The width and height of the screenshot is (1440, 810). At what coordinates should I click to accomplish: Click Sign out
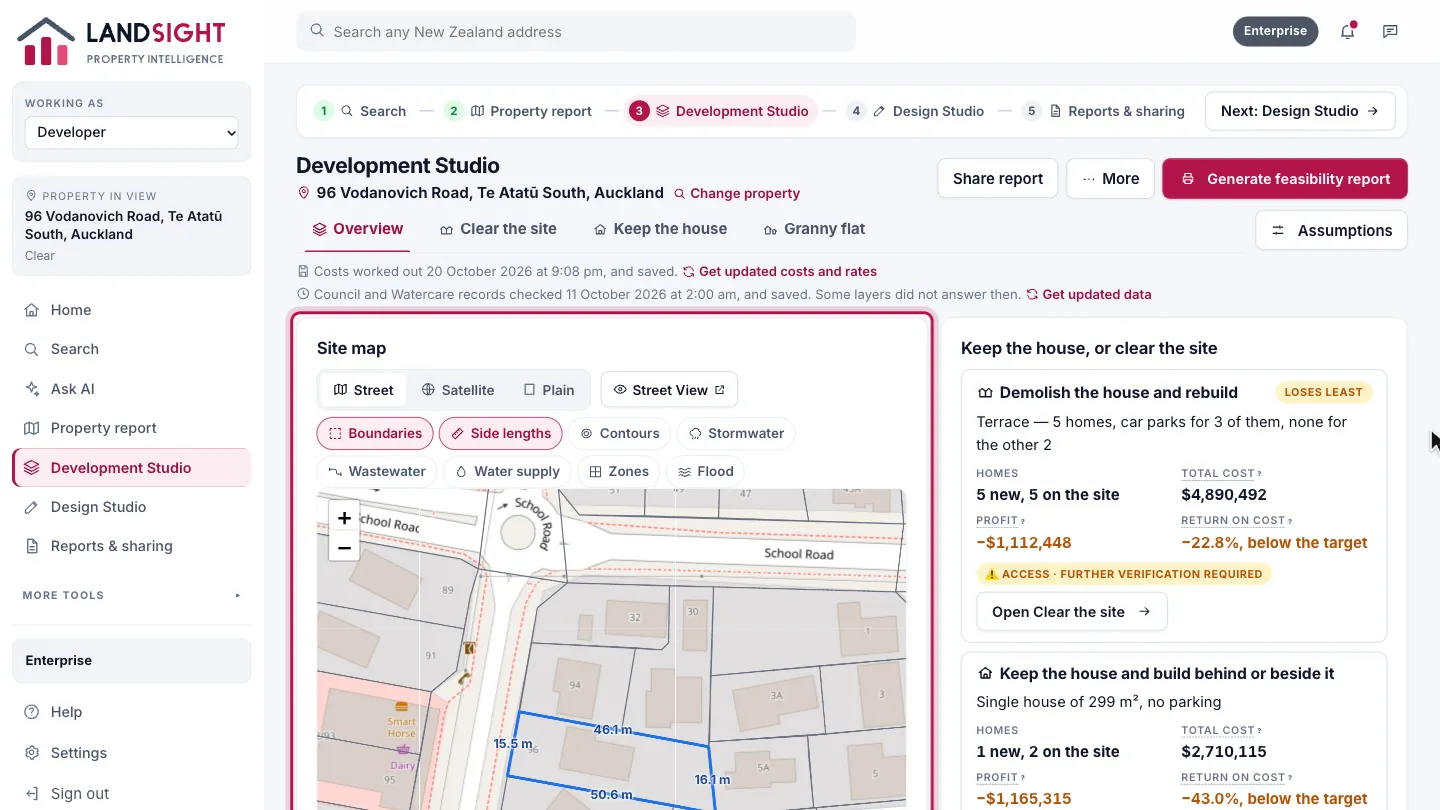click(131, 793)
